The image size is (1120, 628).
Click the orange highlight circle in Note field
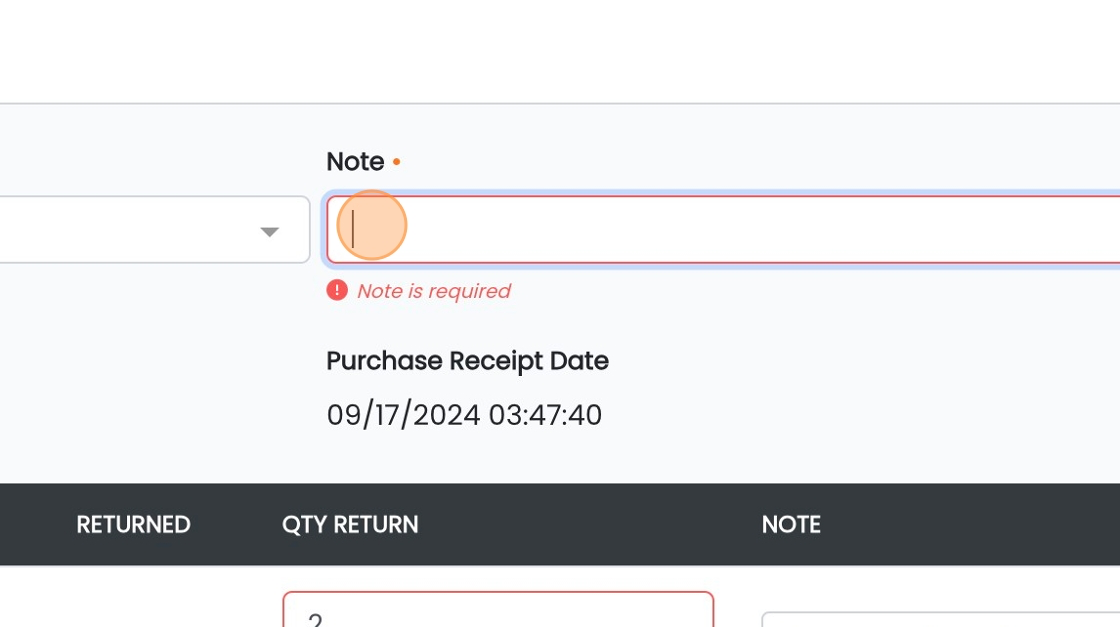click(x=371, y=225)
